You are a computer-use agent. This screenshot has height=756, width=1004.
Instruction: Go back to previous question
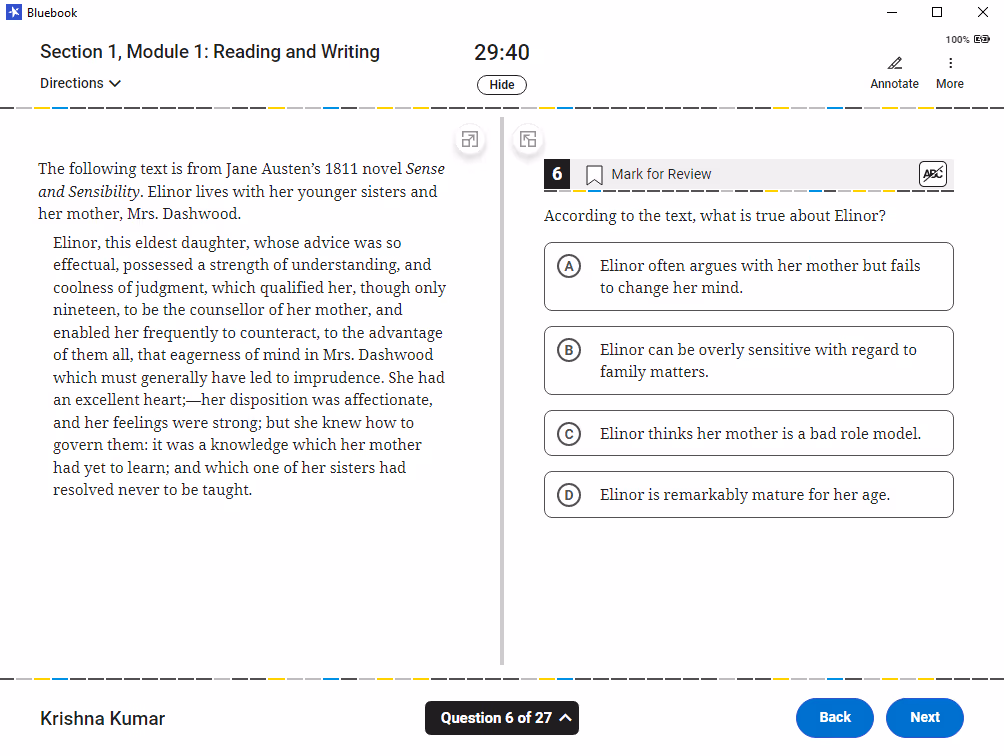coord(835,718)
